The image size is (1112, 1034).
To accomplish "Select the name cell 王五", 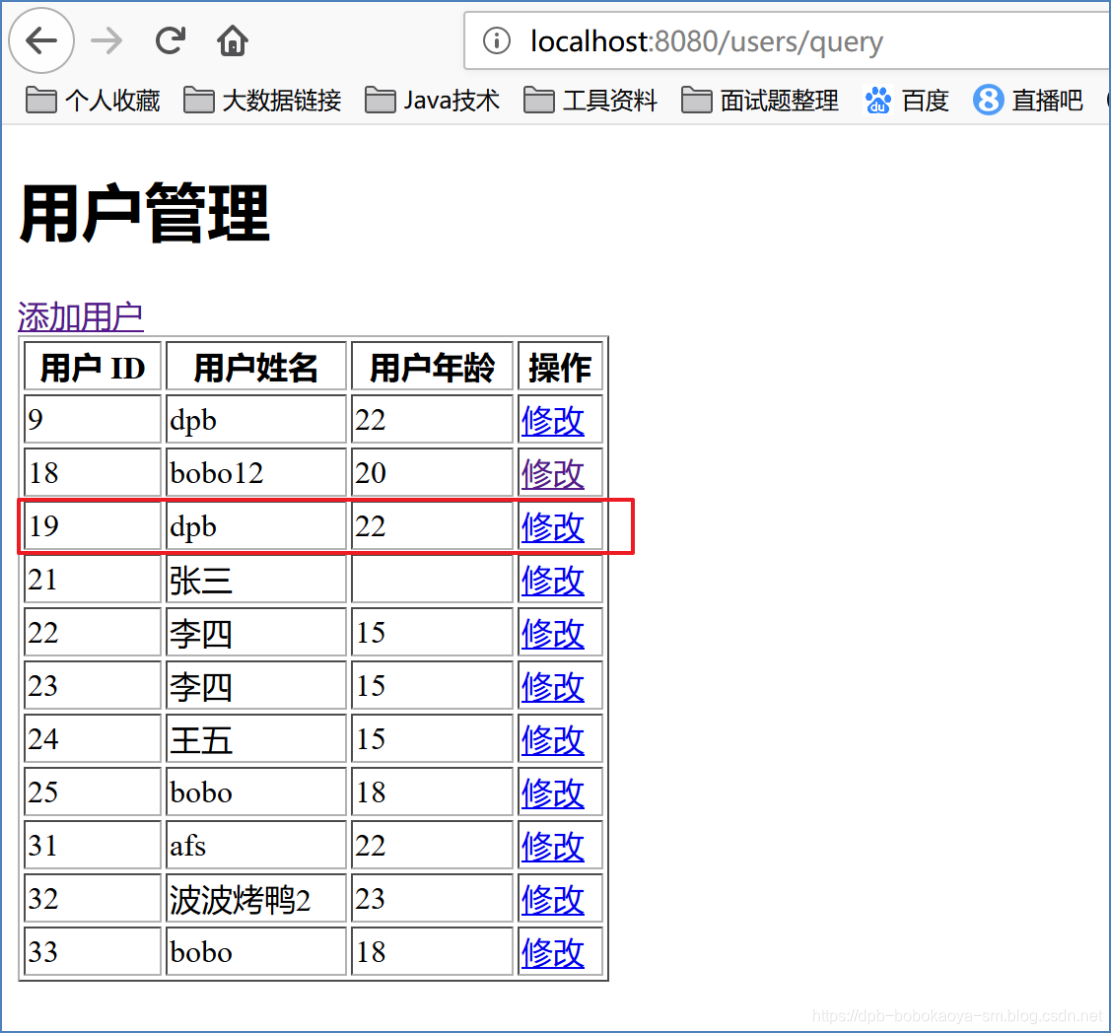I will coord(256,739).
